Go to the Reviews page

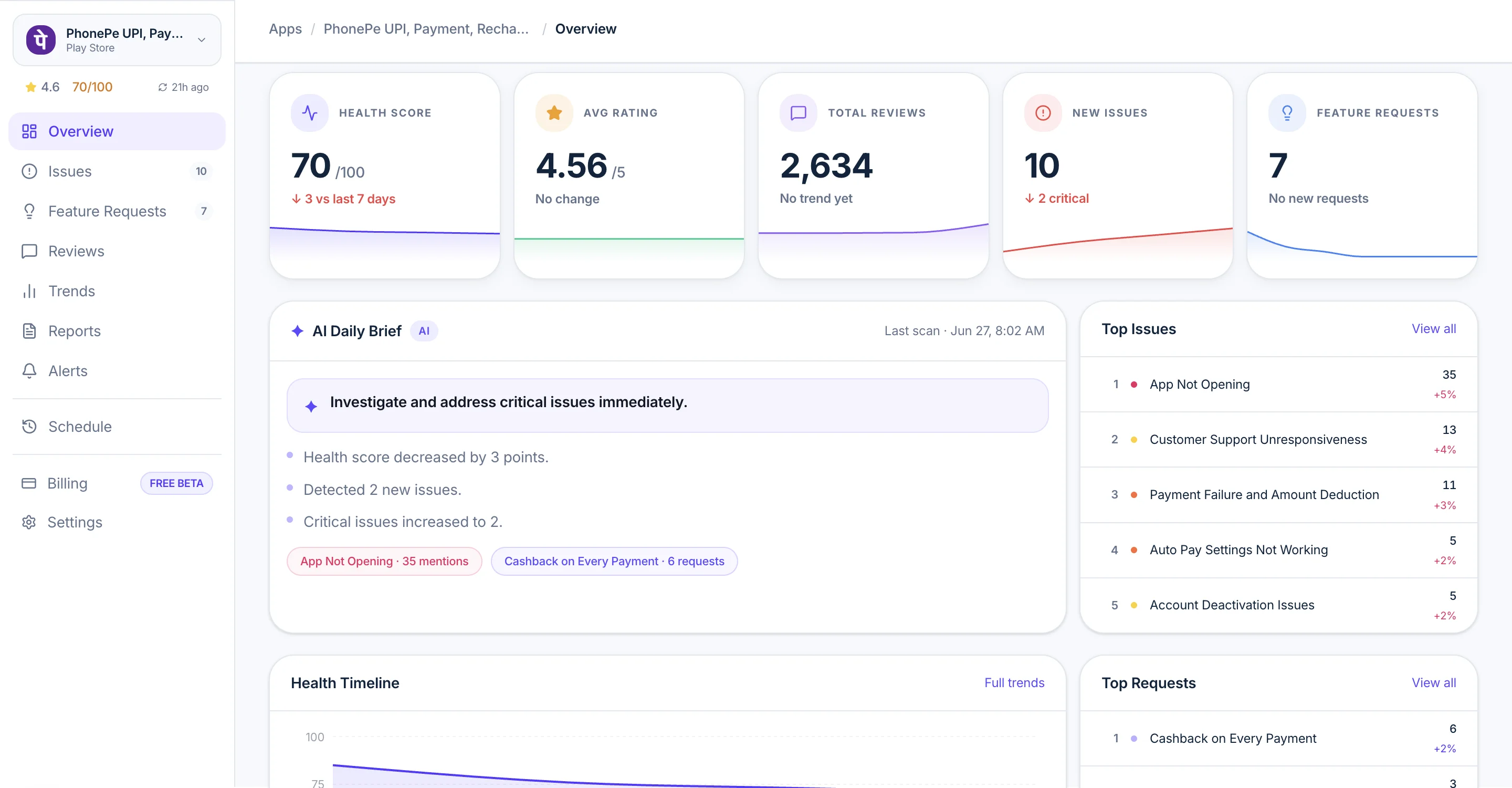click(x=117, y=251)
